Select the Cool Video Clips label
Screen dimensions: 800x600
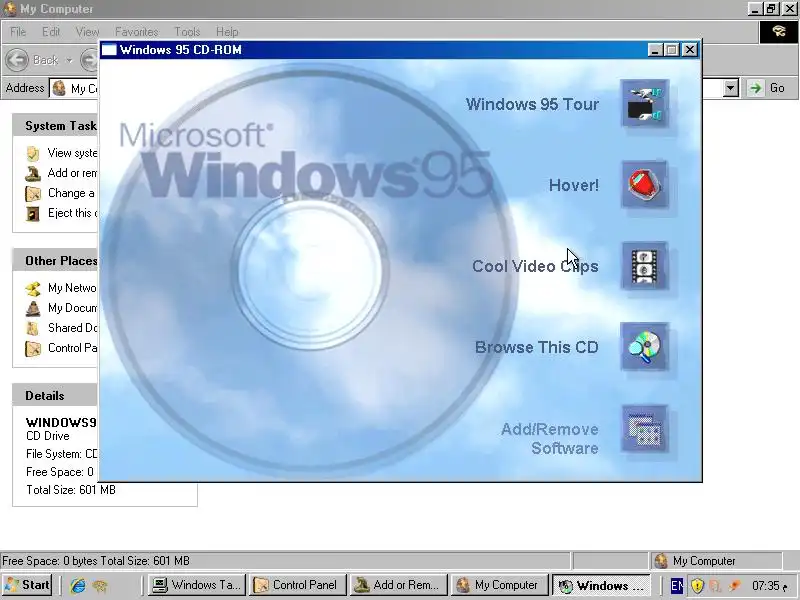[535, 266]
